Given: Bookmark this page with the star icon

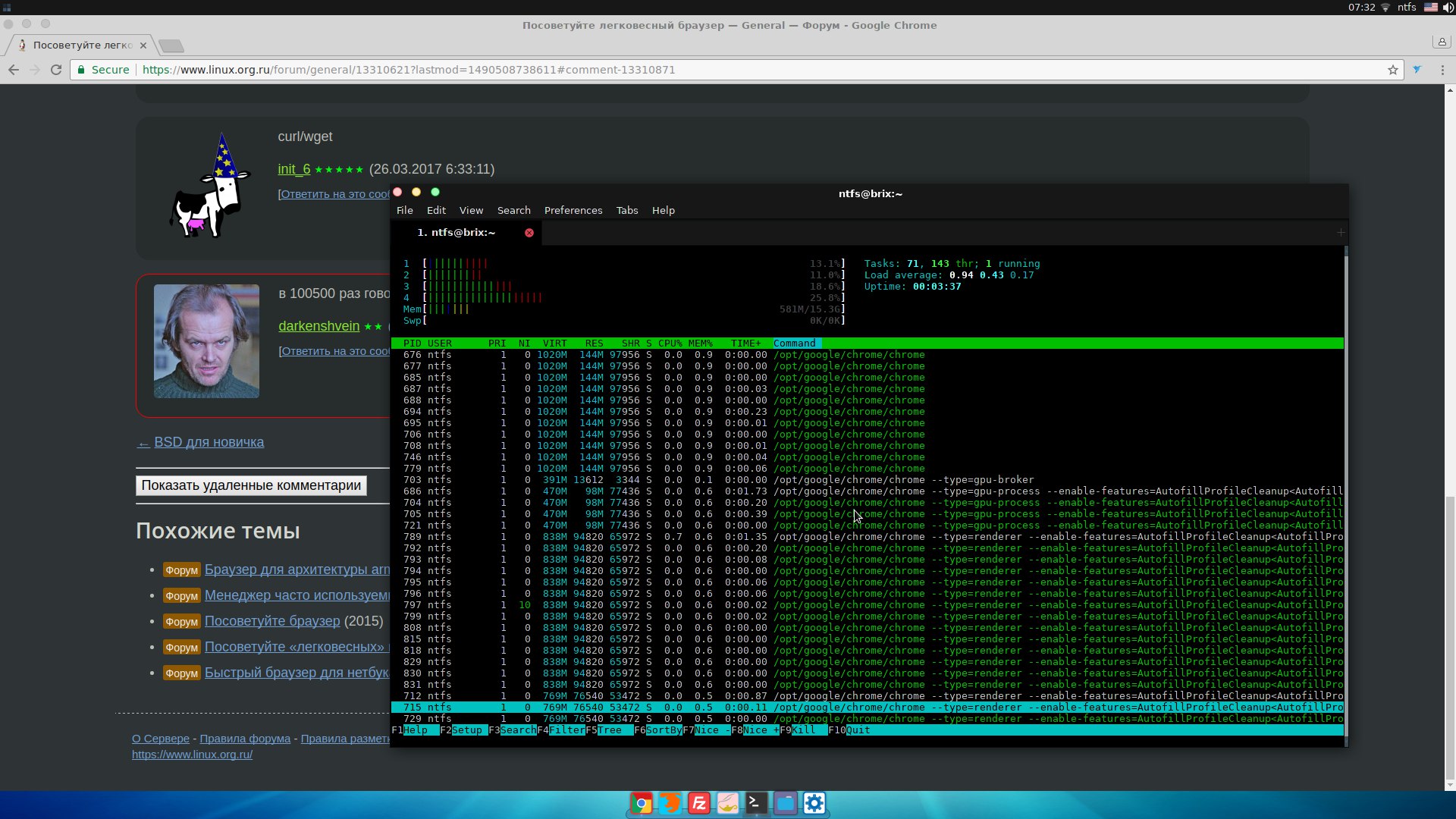Looking at the screenshot, I should pos(1393,70).
